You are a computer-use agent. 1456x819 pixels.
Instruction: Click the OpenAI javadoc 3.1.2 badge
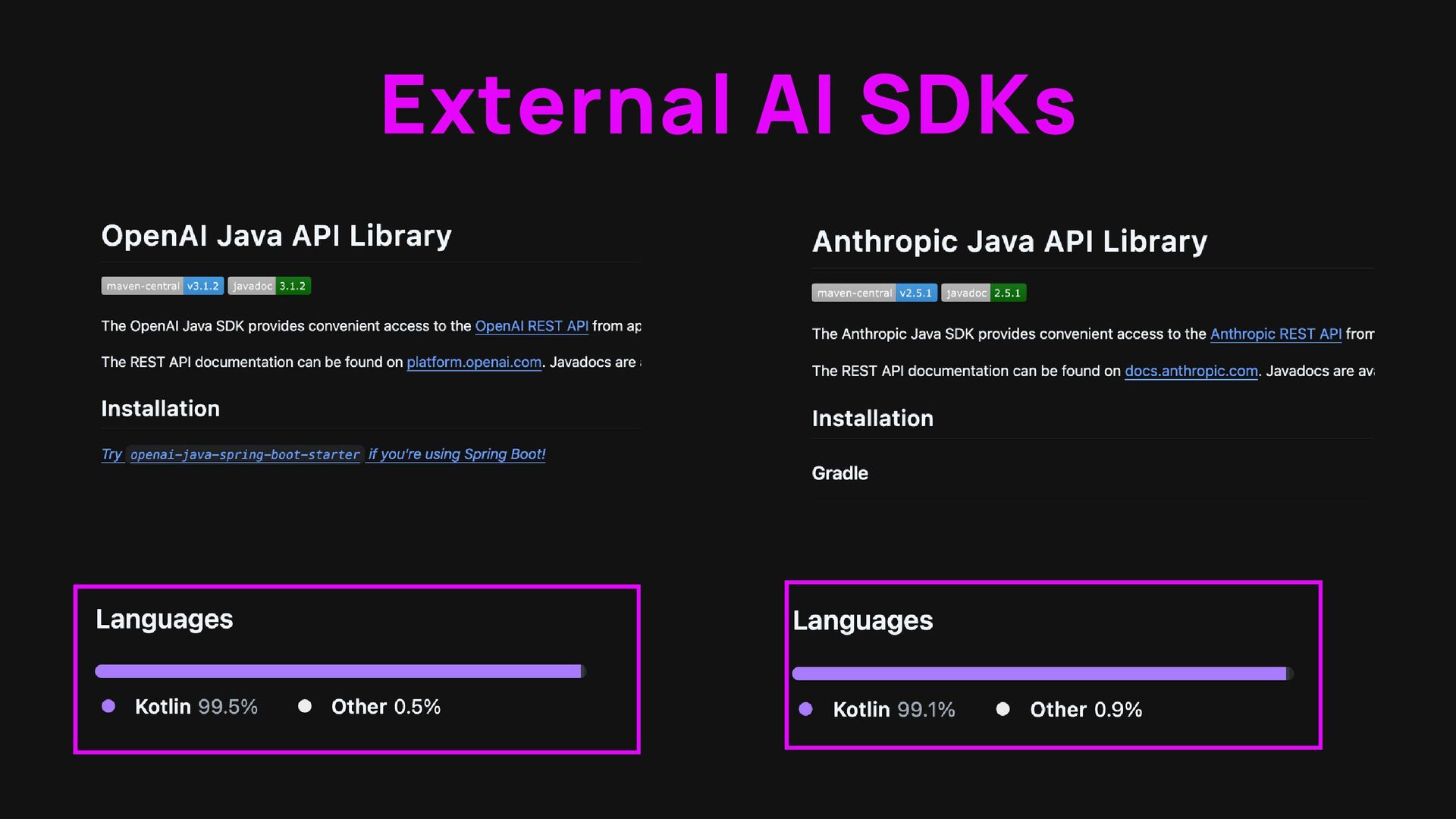pyautogui.click(x=269, y=286)
